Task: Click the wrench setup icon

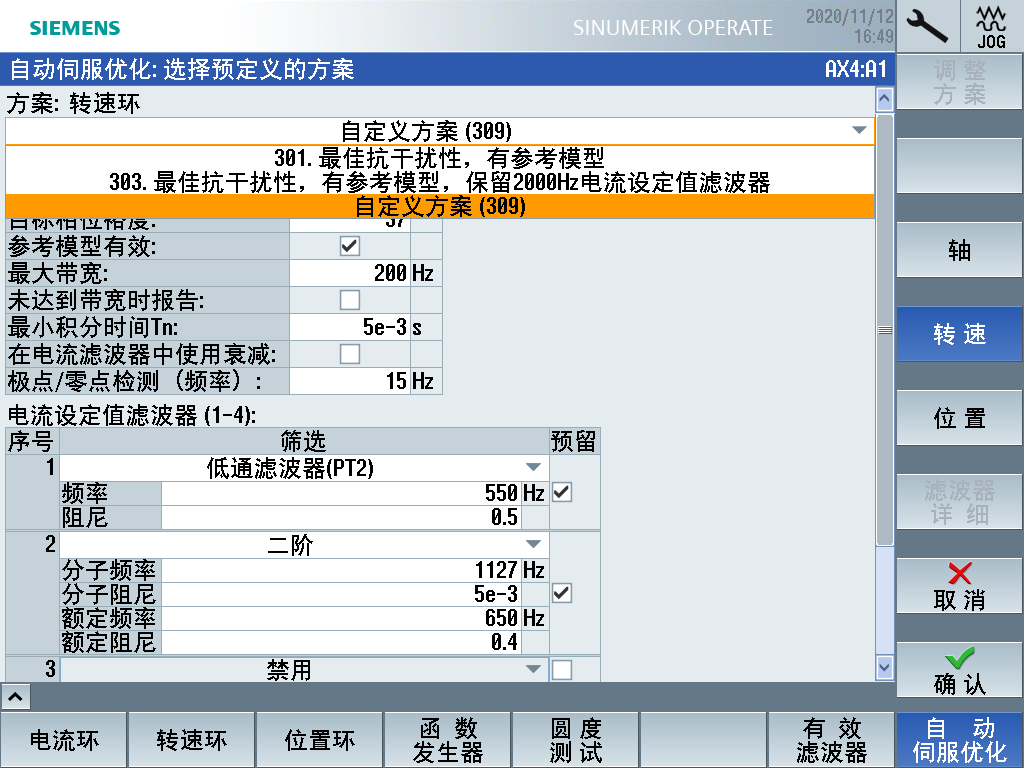Action: tap(928, 25)
